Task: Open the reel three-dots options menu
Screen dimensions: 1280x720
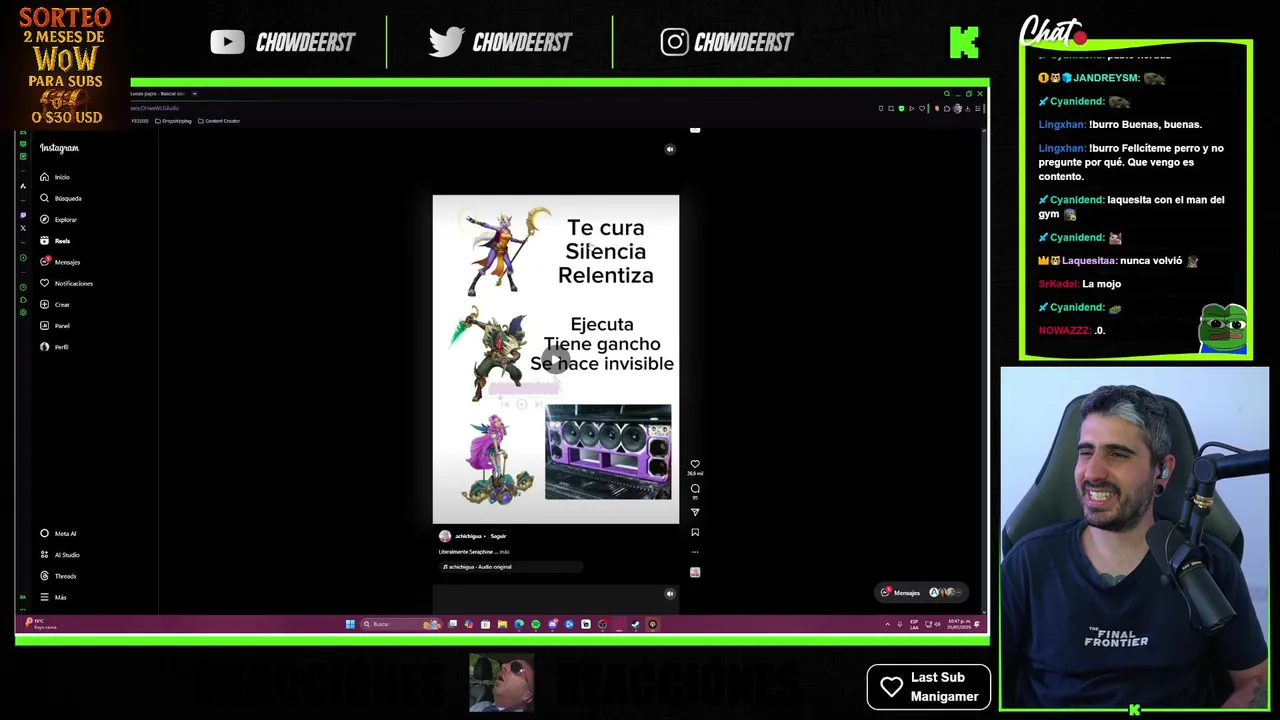Action: (x=695, y=552)
